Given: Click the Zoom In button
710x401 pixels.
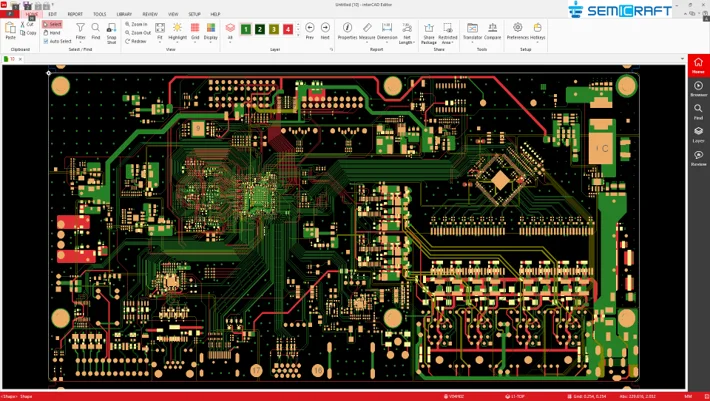Looking at the screenshot, I should (137, 24).
